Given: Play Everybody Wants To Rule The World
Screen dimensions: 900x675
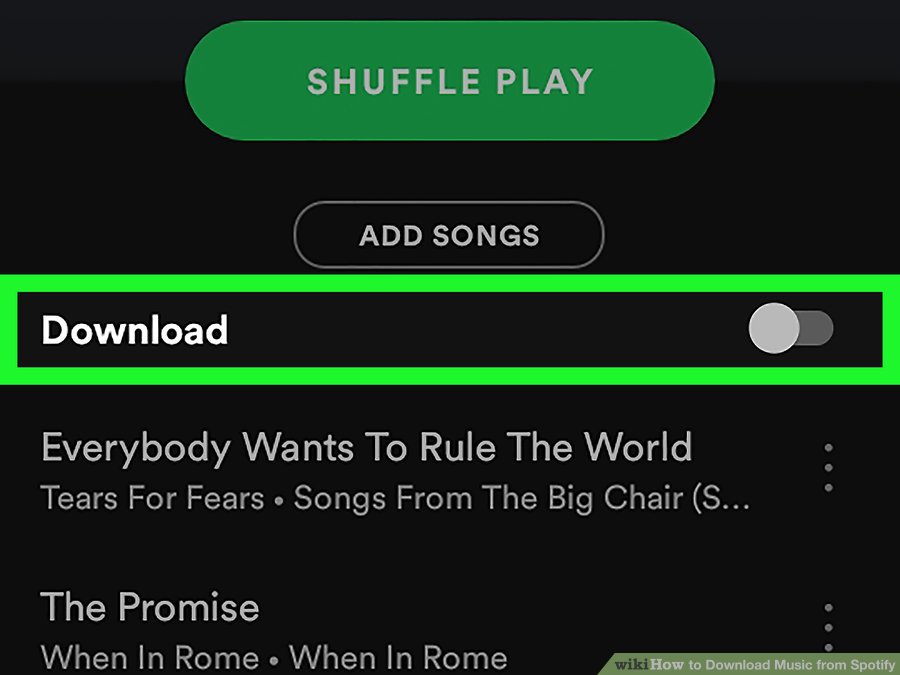Looking at the screenshot, I should (367, 447).
